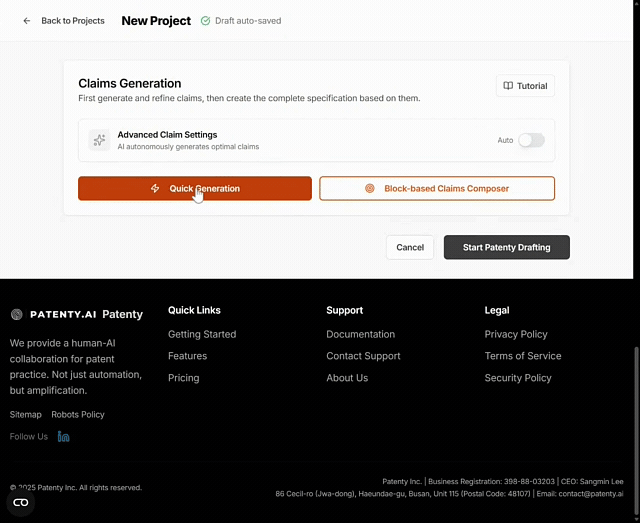Click the round floating widget icon bottom-left
This screenshot has width=640, height=523.
click(x=20, y=502)
